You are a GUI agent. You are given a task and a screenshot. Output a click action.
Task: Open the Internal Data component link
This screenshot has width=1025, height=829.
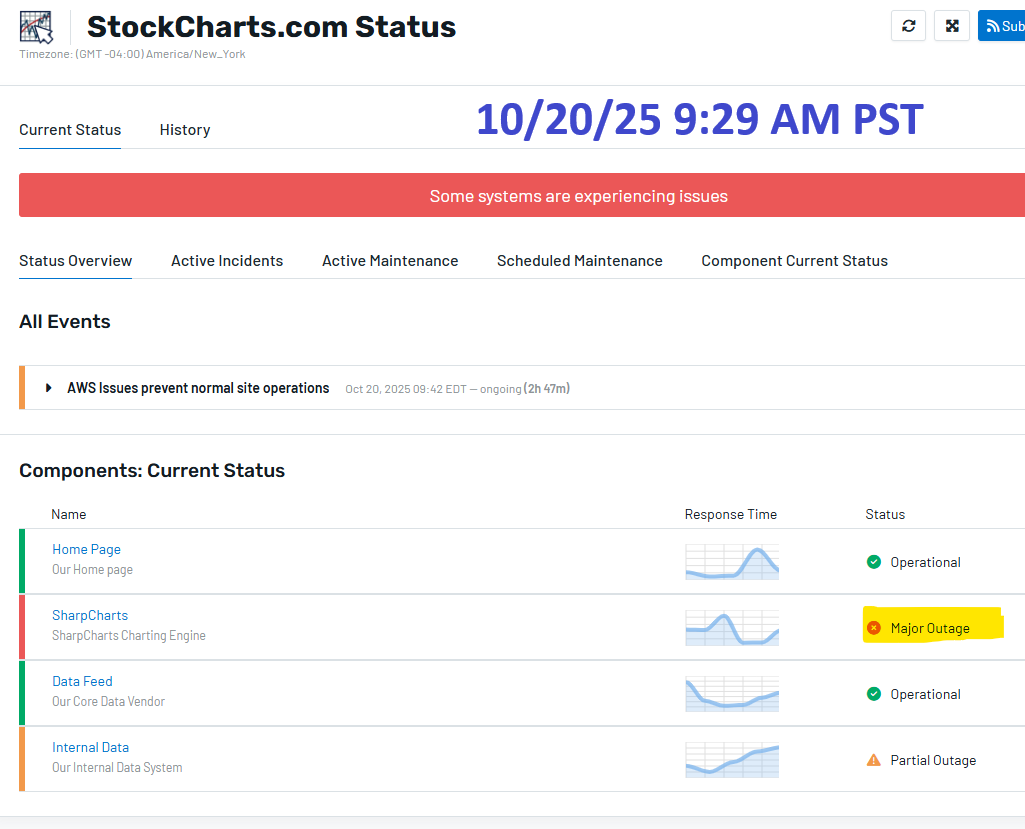(x=90, y=747)
